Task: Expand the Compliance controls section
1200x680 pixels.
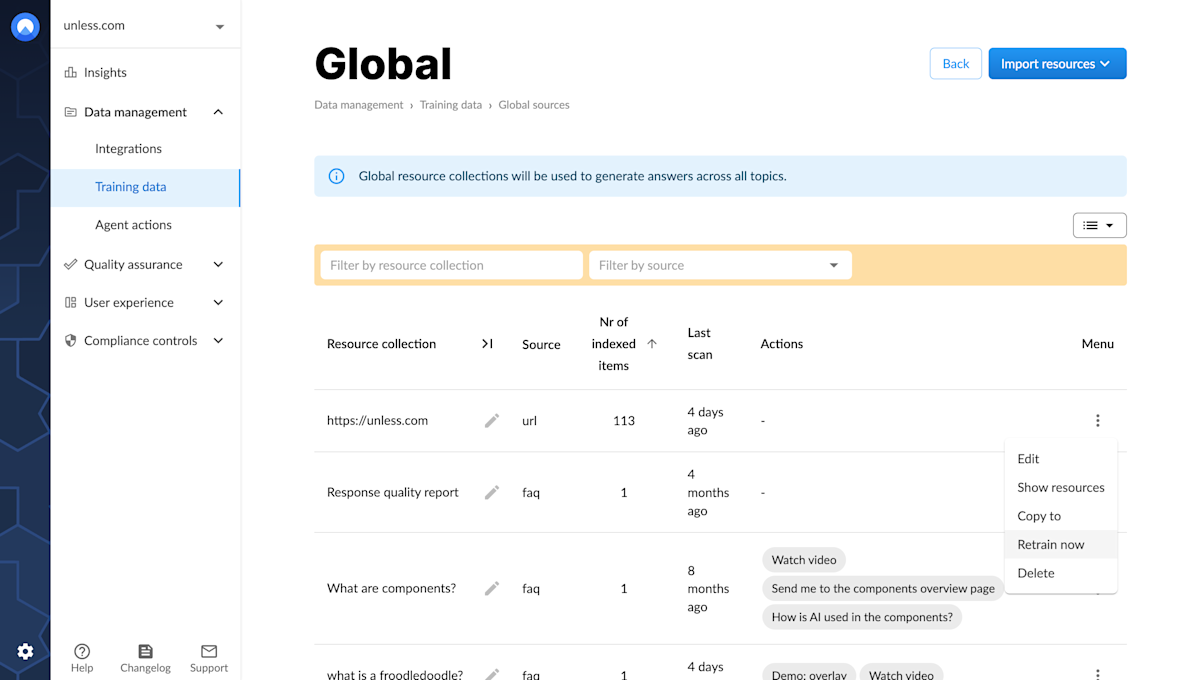Action: tap(218, 340)
